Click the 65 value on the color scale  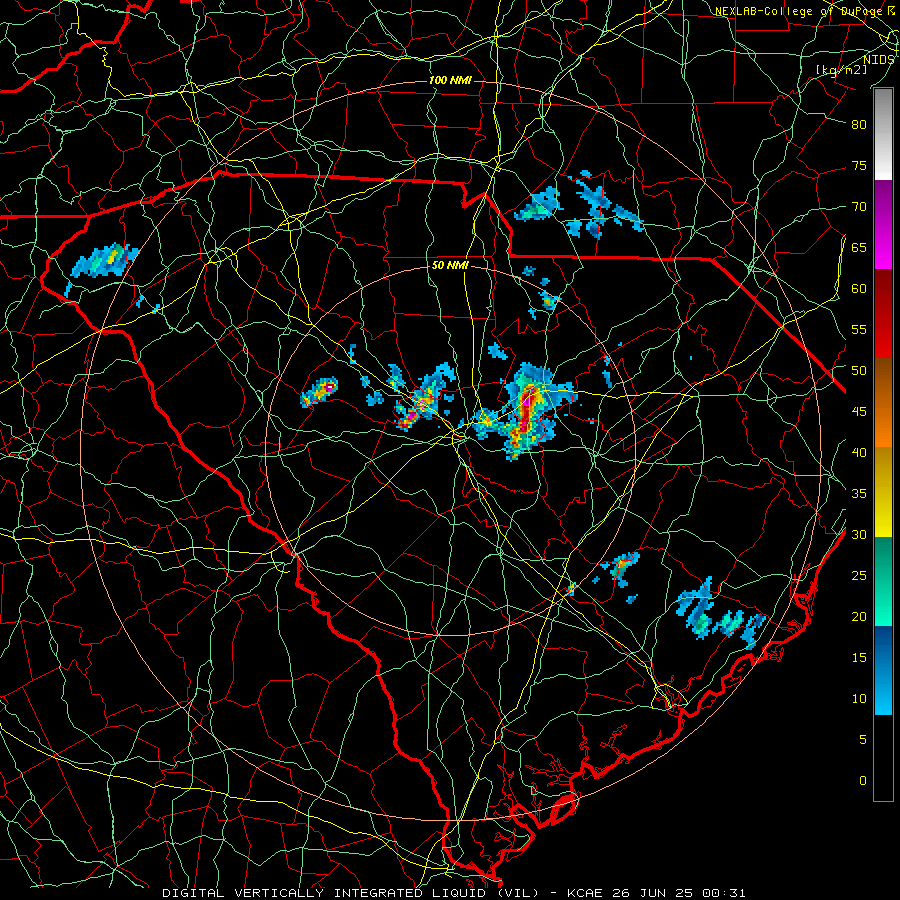859,248
